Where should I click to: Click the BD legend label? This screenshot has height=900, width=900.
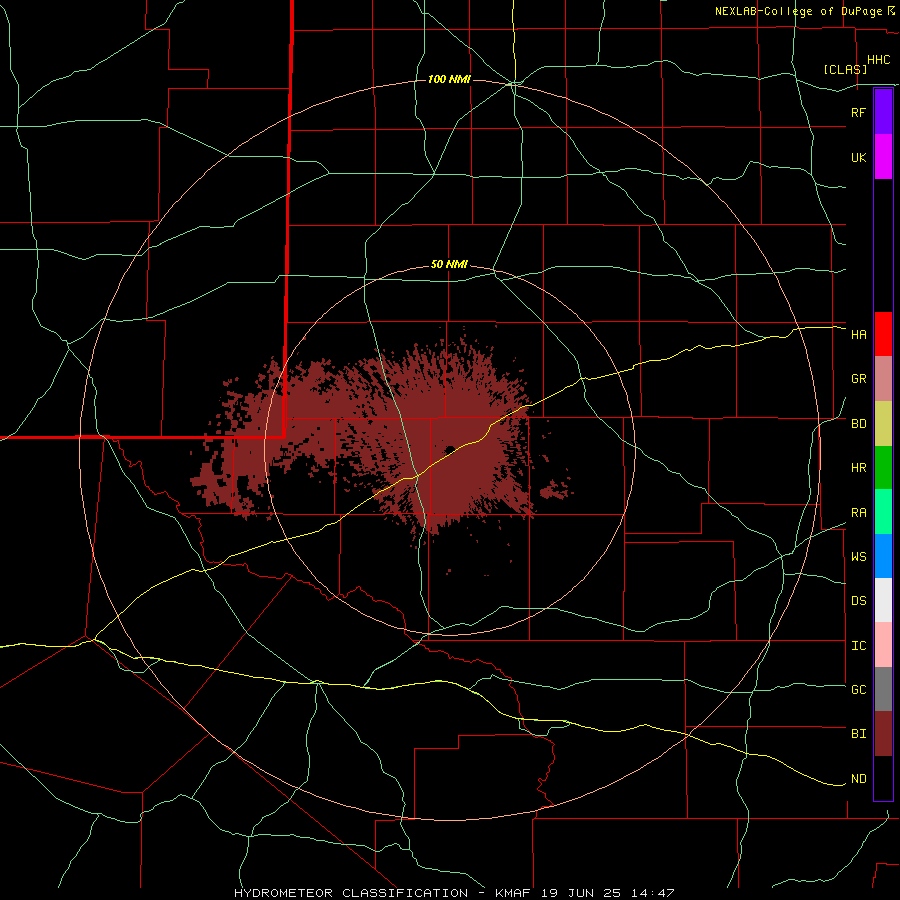pyautogui.click(x=858, y=424)
